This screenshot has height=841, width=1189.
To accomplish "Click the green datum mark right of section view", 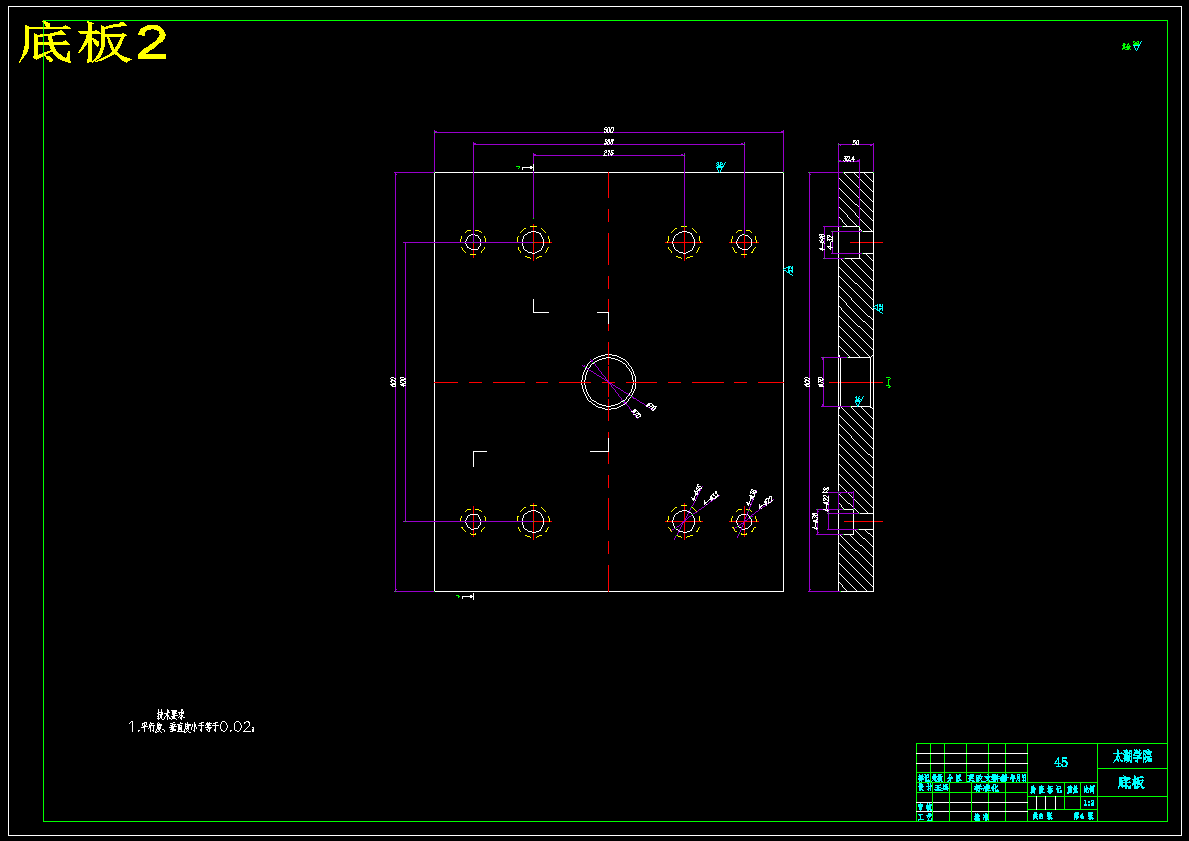I will point(888,381).
